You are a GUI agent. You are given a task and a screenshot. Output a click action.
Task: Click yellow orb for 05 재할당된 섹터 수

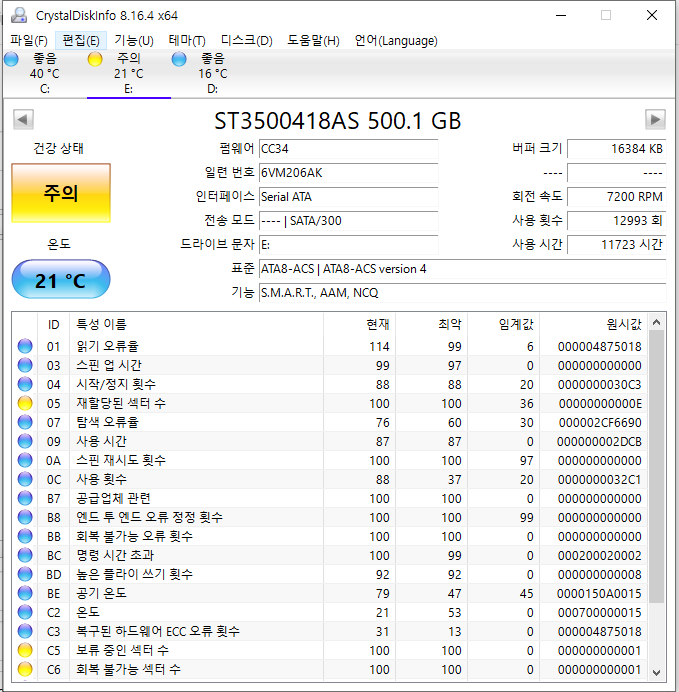coord(25,403)
